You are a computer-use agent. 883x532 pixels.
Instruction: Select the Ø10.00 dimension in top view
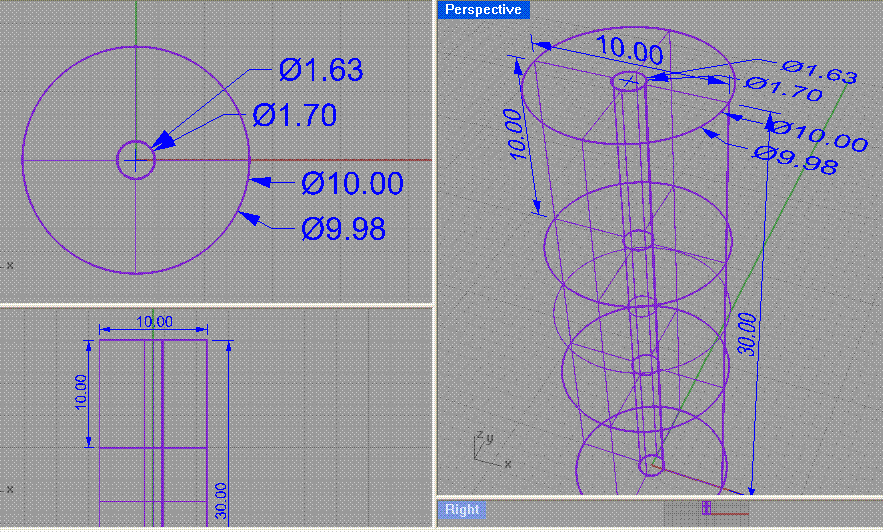coord(352,183)
